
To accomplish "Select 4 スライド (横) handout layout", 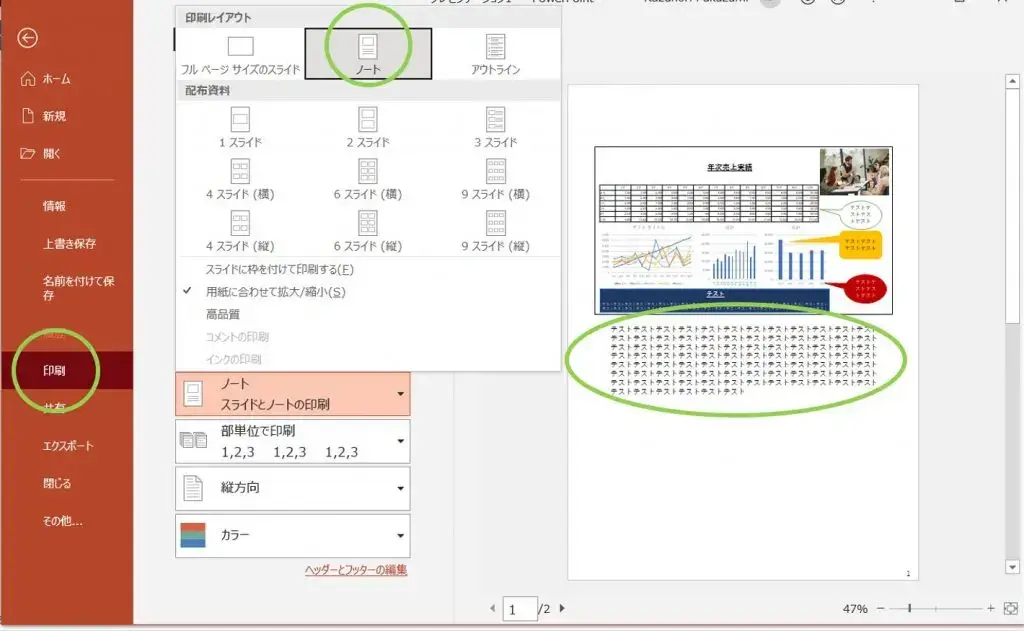I will (240, 180).
